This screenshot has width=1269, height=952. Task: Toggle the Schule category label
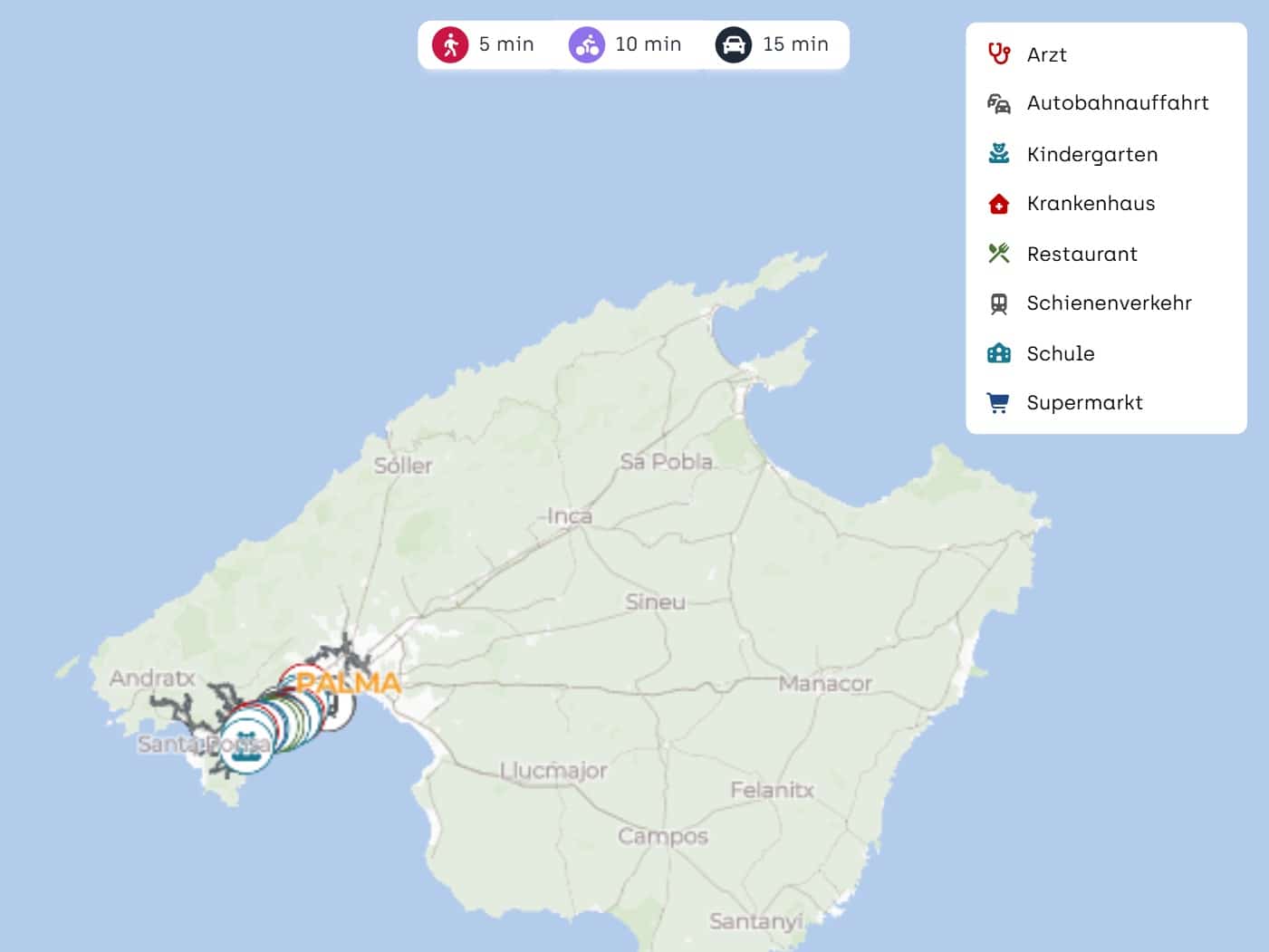pos(1060,354)
